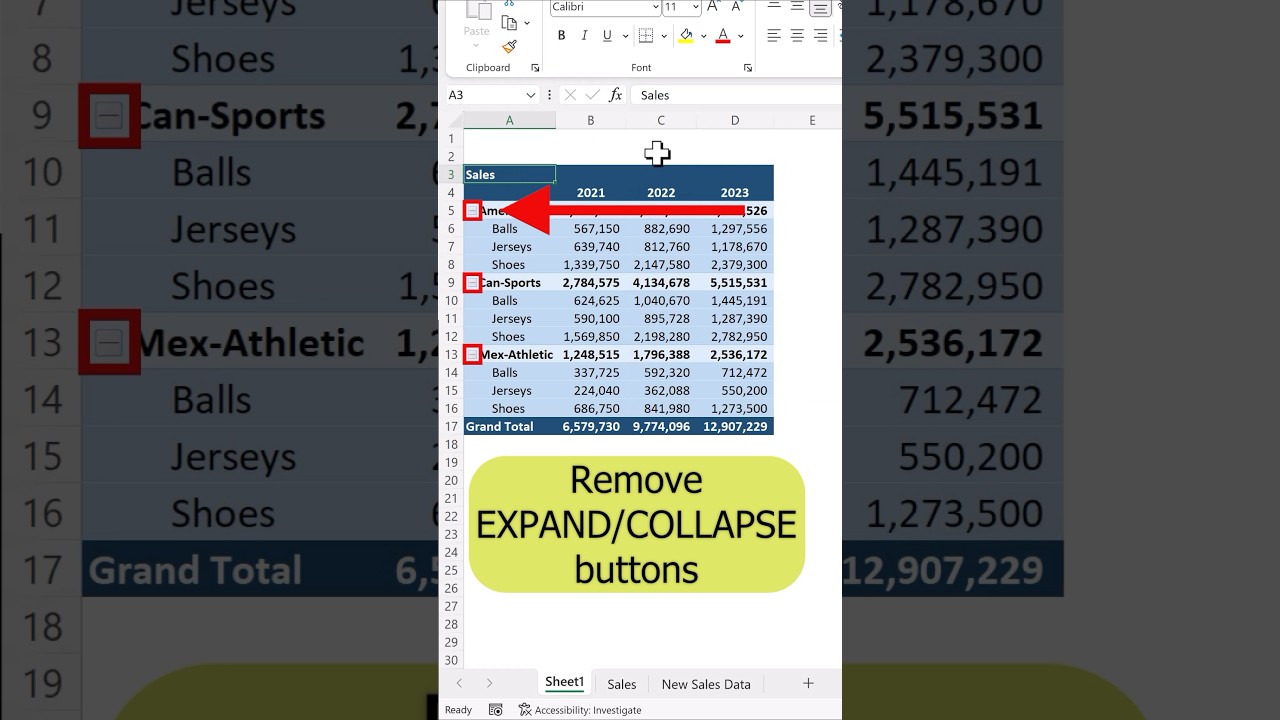1280x720 pixels.
Task: Select the Jerseys cell in row 11
Action: pos(509,319)
